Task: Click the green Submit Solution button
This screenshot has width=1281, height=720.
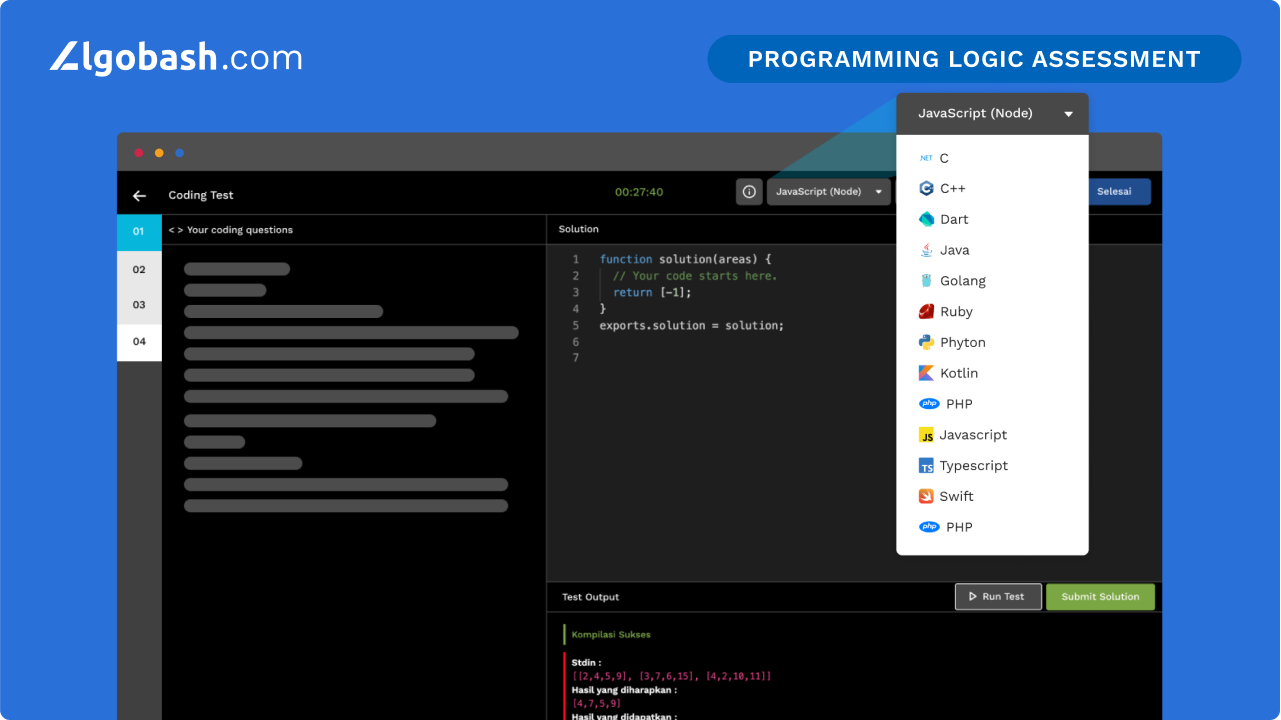Action: click(1099, 597)
